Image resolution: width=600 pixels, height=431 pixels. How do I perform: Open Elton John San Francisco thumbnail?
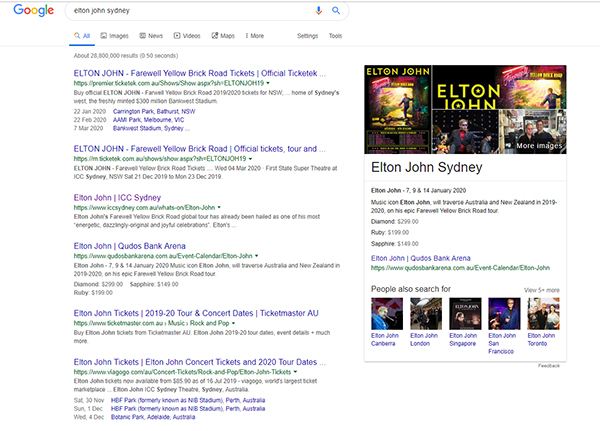[504, 313]
